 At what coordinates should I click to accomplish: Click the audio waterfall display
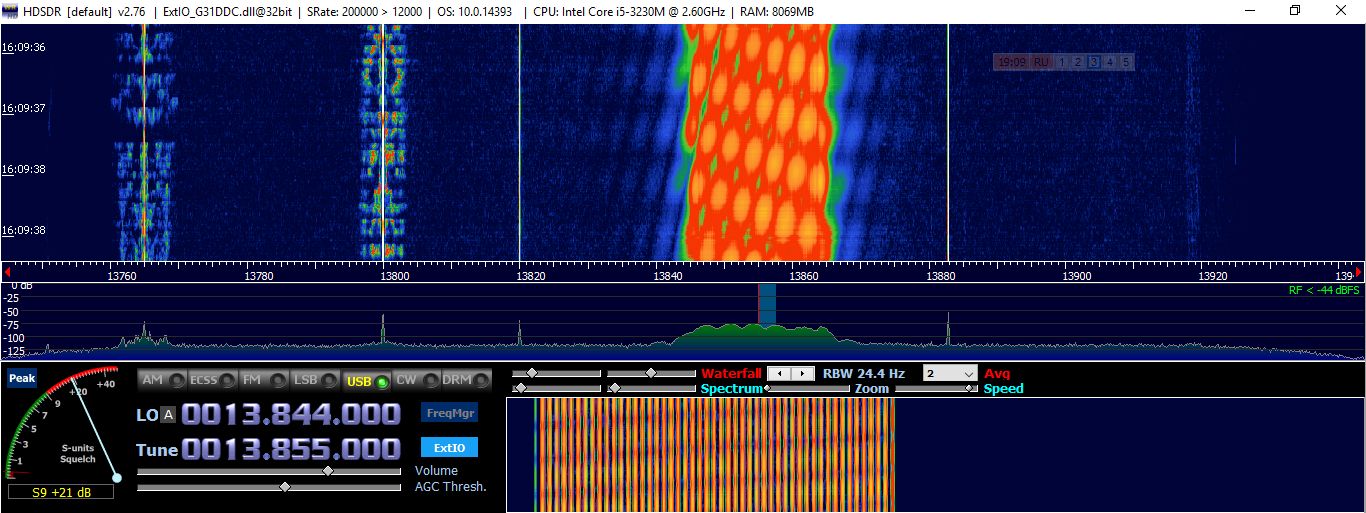pos(935,455)
